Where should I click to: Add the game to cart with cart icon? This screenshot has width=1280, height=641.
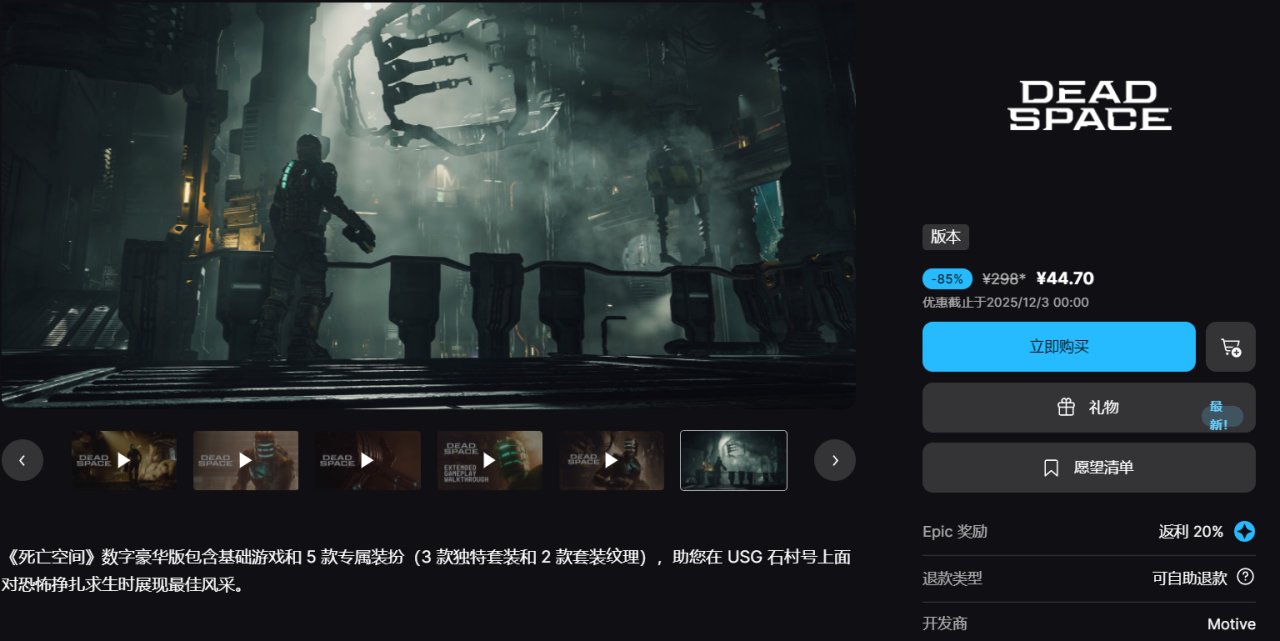1231,347
